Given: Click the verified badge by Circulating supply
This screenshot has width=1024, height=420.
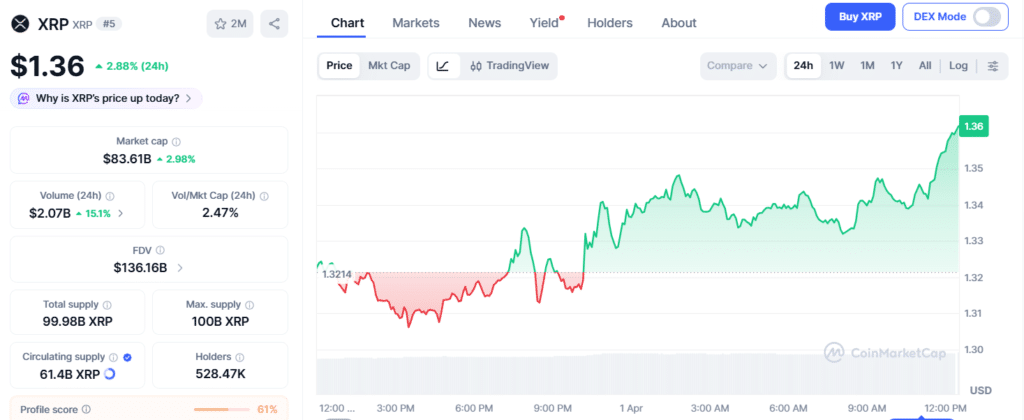Looking at the screenshot, I should pos(127,357).
